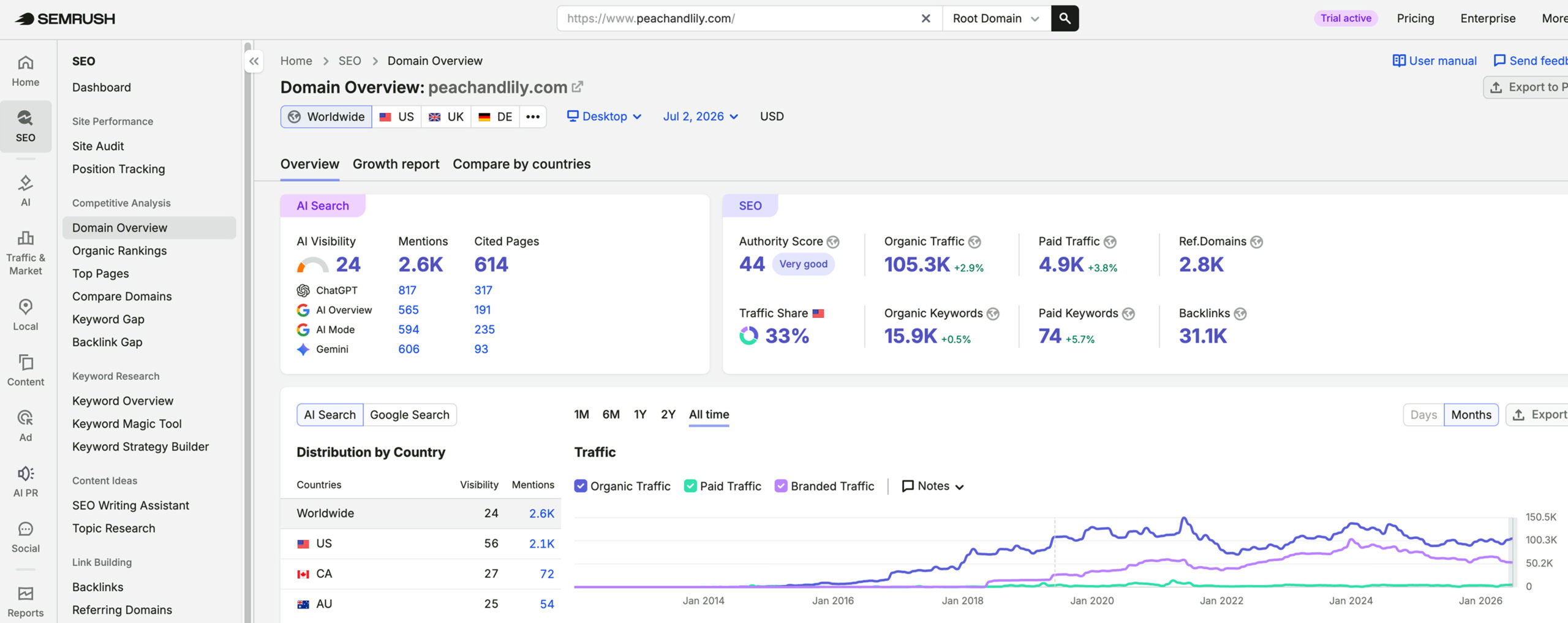Open Traffic & Market section icon
Image resolution: width=1568 pixels, height=623 pixels.
pyautogui.click(x=25, y=253)
